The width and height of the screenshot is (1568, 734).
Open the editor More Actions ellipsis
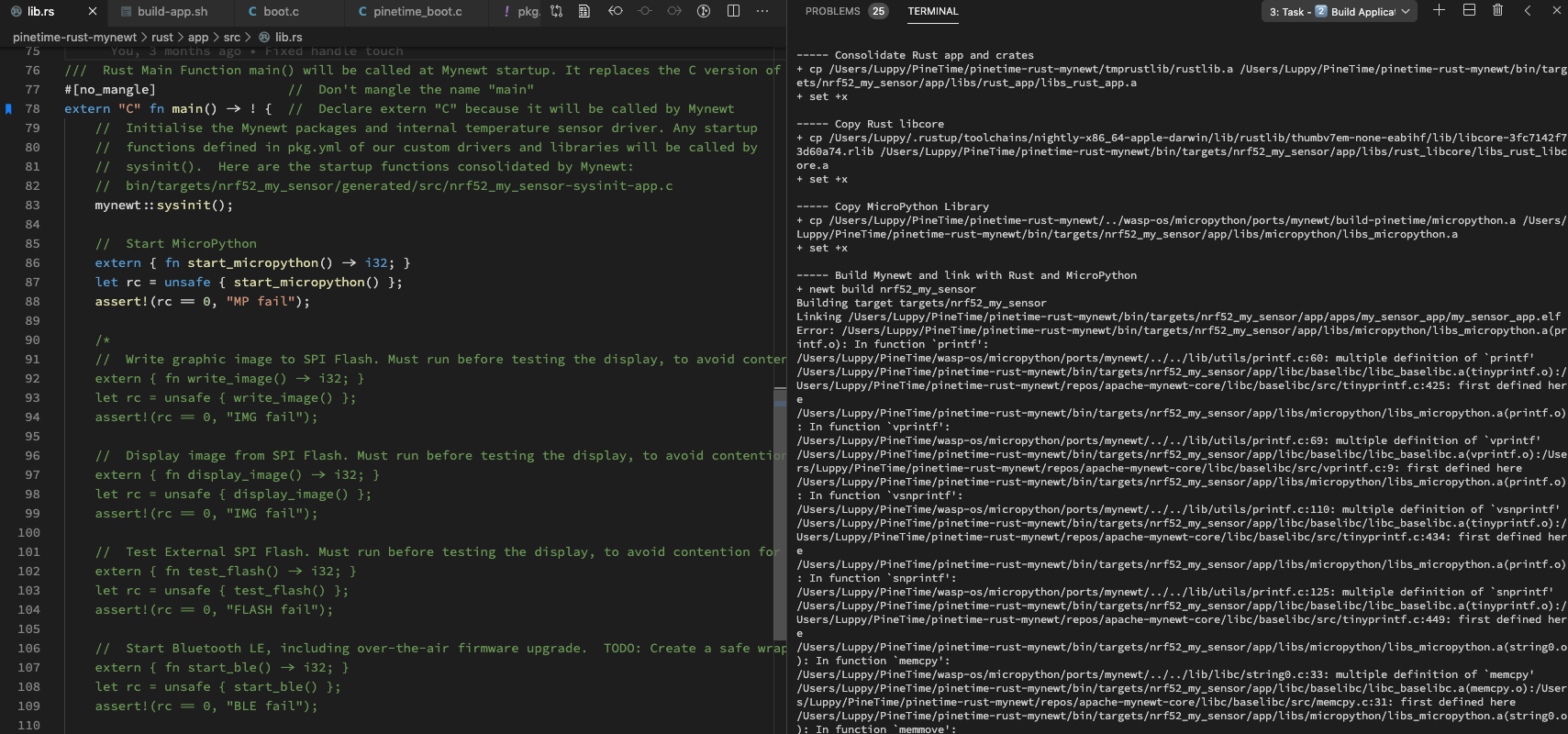[762, 11]
